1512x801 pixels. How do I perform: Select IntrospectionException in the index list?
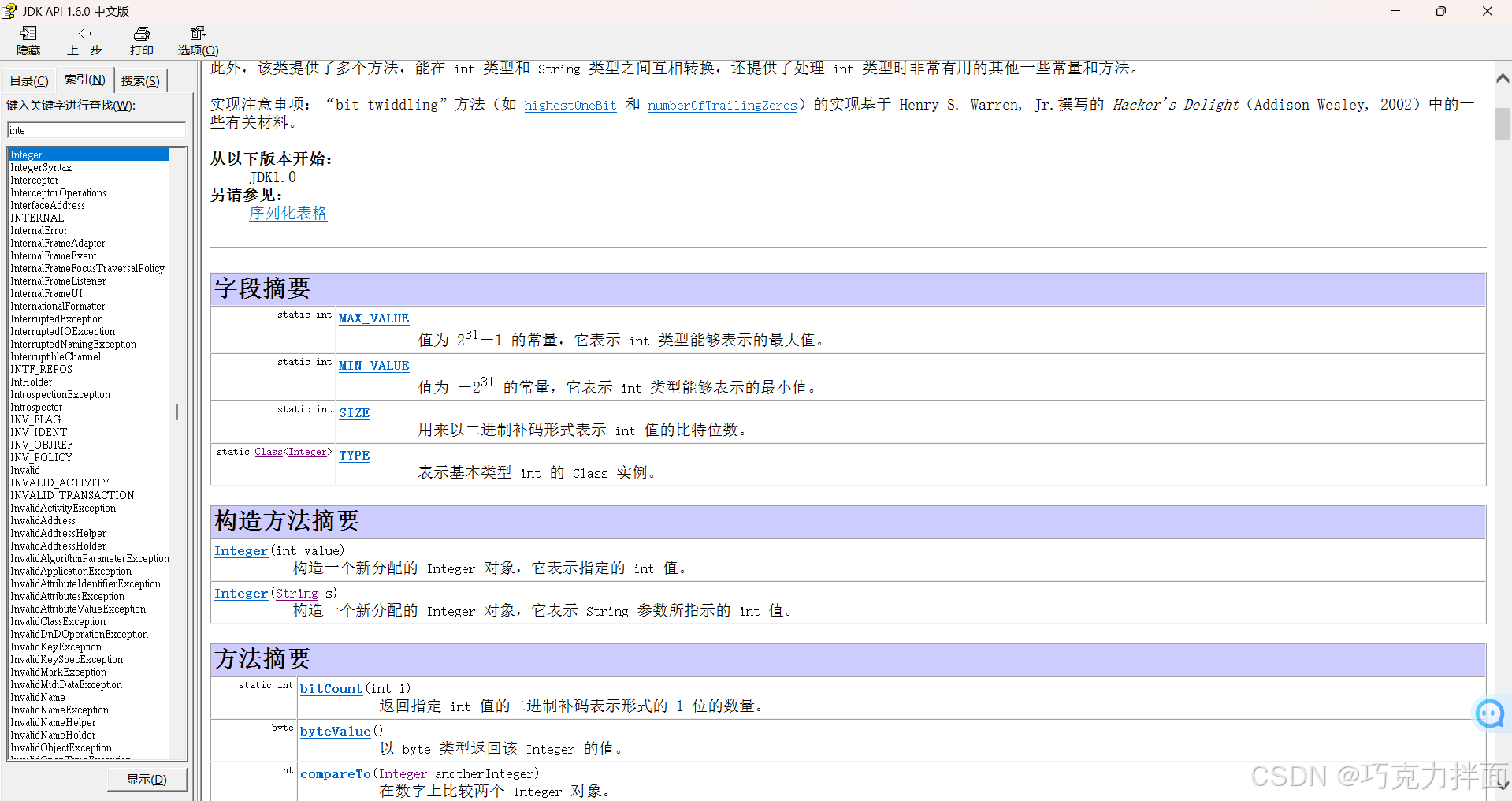(60, 394)
